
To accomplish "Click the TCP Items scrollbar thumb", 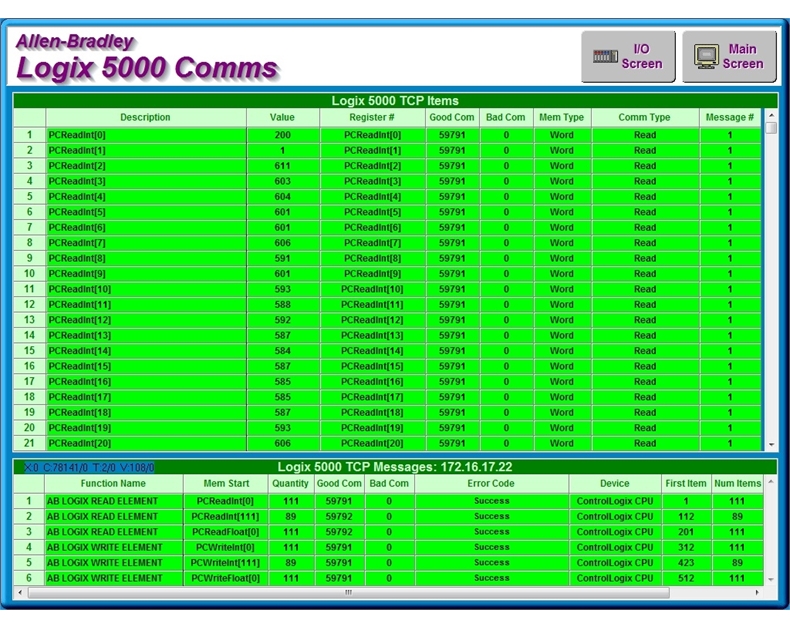I will pyautogui.click(x=771, y=128).
